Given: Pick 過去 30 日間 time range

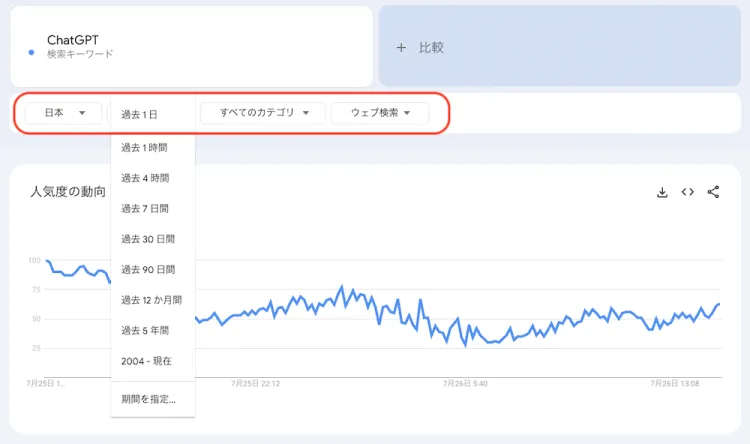Looking at the screenshot, I should tap(153, 239).
